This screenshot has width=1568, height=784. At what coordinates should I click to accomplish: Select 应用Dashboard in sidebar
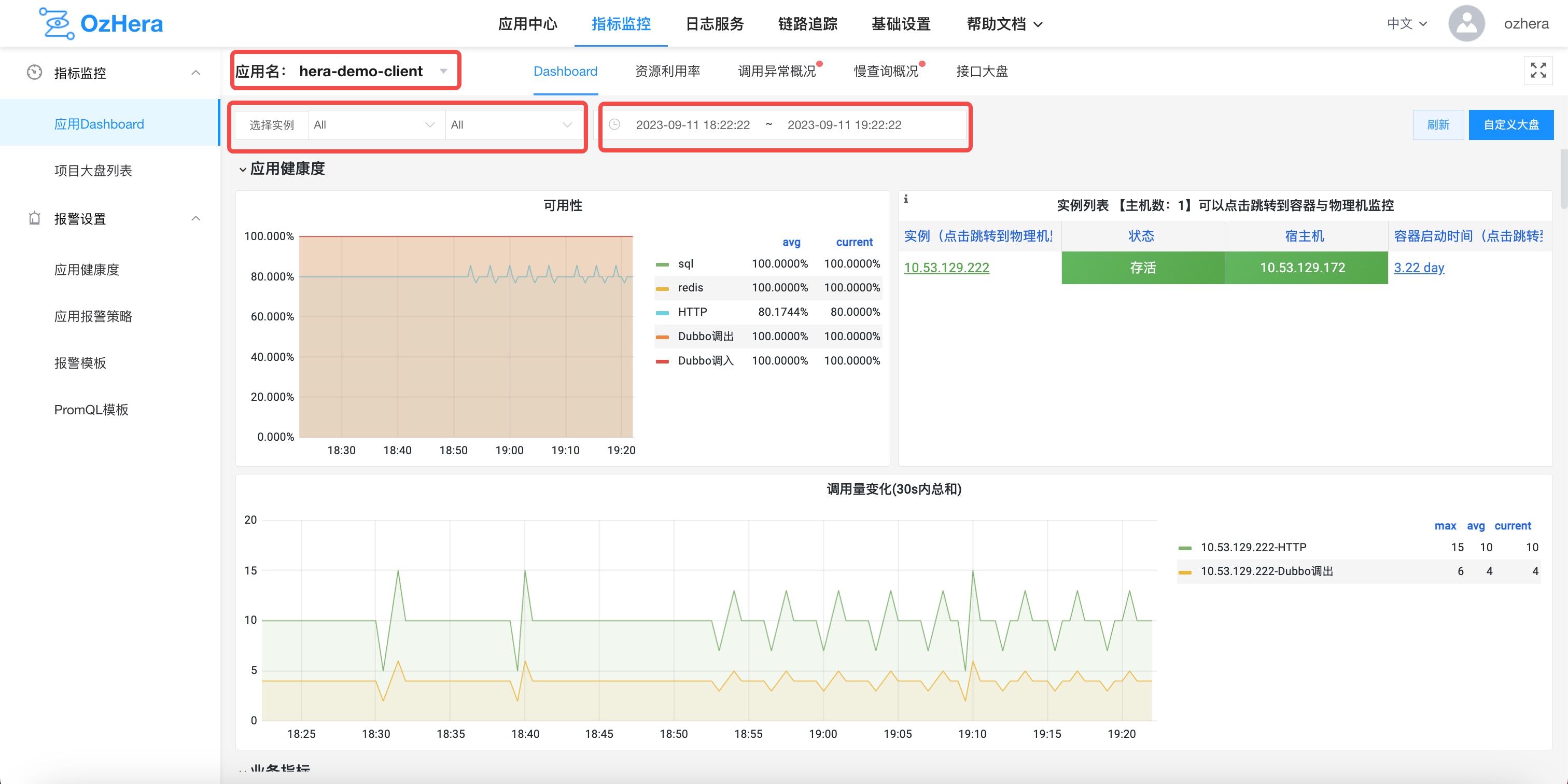99,124
